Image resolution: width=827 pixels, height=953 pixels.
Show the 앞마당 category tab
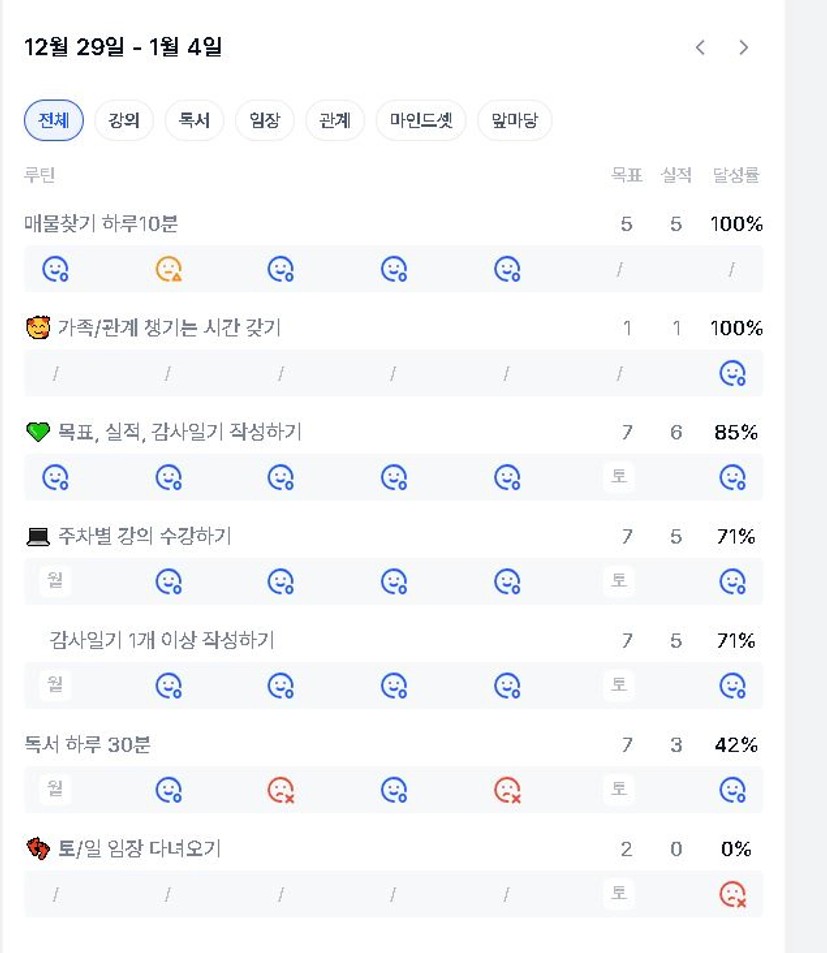click(514, 121)
